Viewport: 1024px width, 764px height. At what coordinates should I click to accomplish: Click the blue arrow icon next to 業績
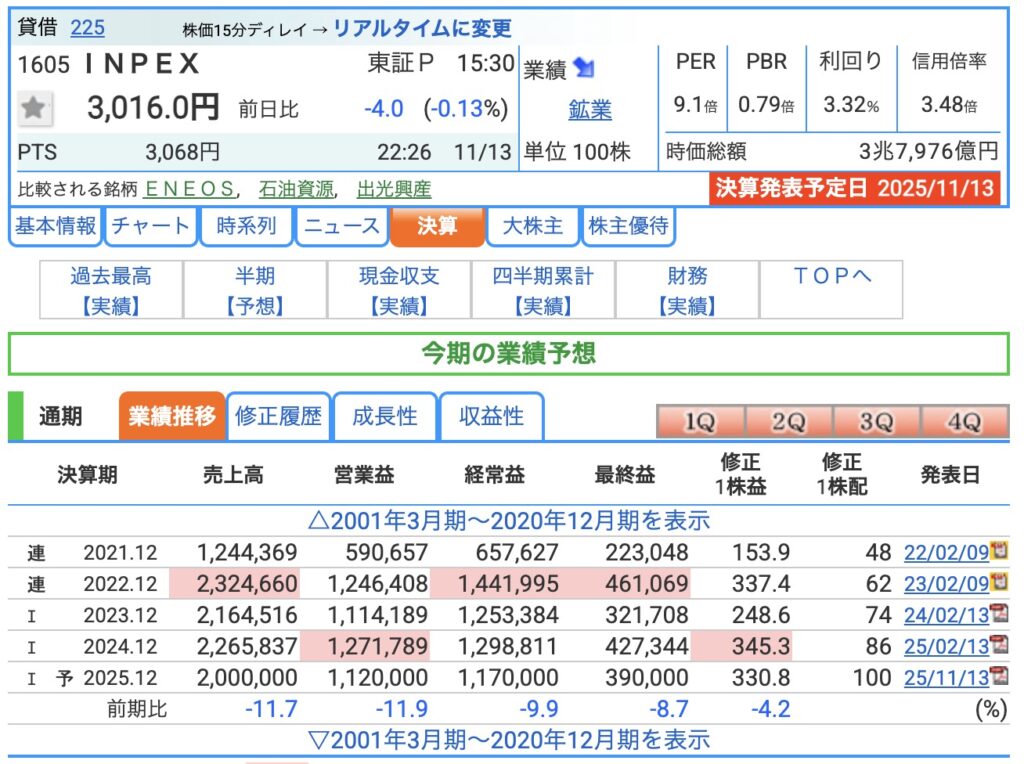584,69
